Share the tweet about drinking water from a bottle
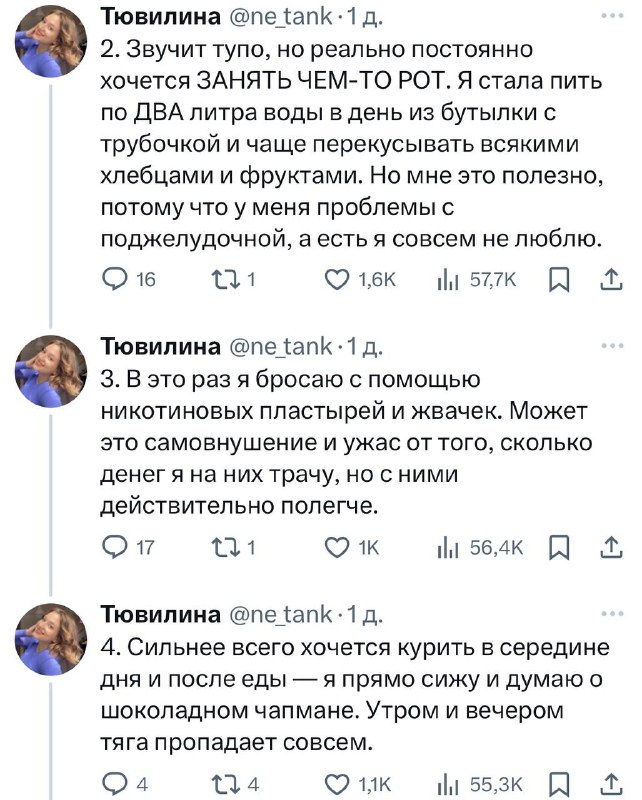Viewport: 642px width, 800px height. (x=608, y=283)
